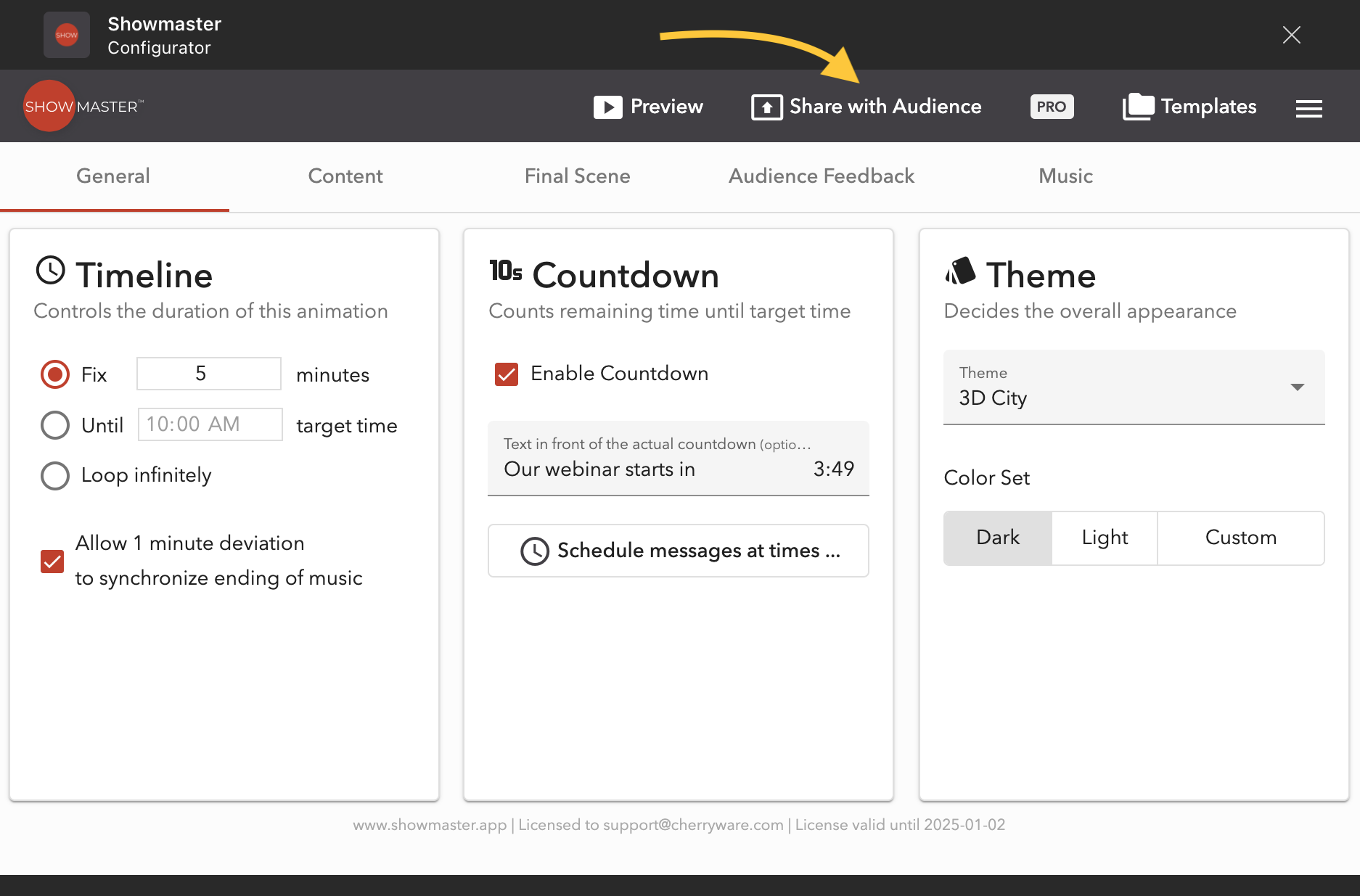Click the Preview play icon
Screen dimensions: 1360x896
[x=607, y=107]
